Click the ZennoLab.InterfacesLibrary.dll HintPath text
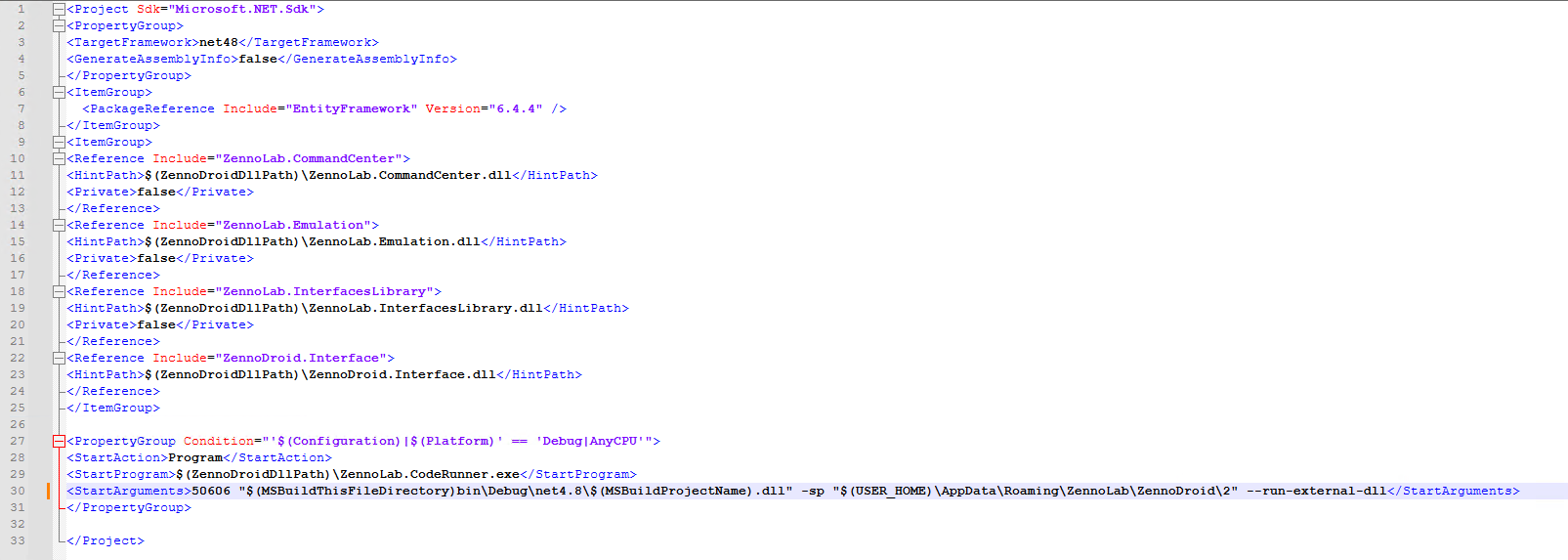Viewport: 1568px width, 560px height. (344, 308)
